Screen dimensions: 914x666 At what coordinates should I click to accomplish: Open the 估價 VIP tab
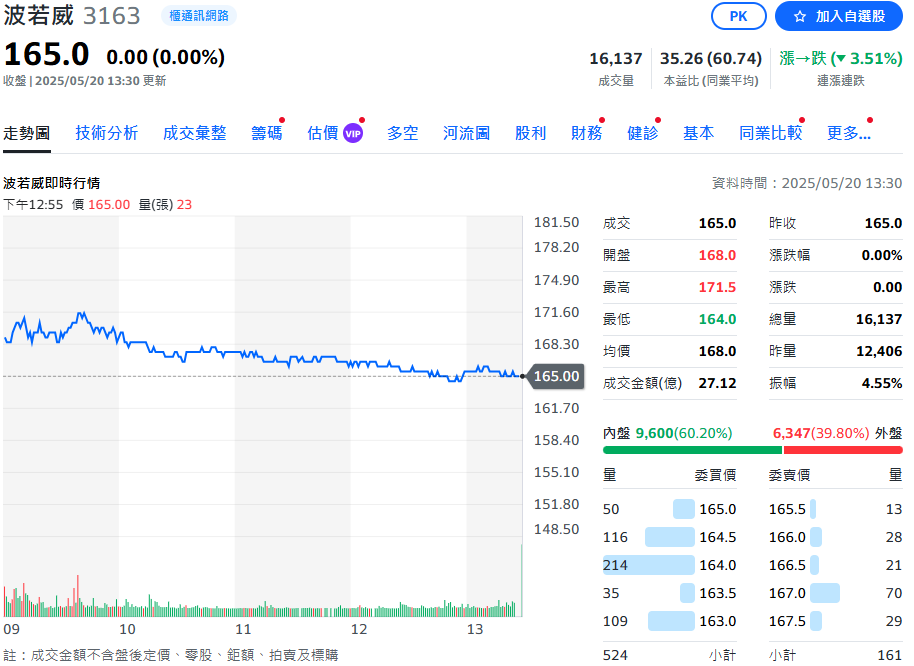(335, 133)
